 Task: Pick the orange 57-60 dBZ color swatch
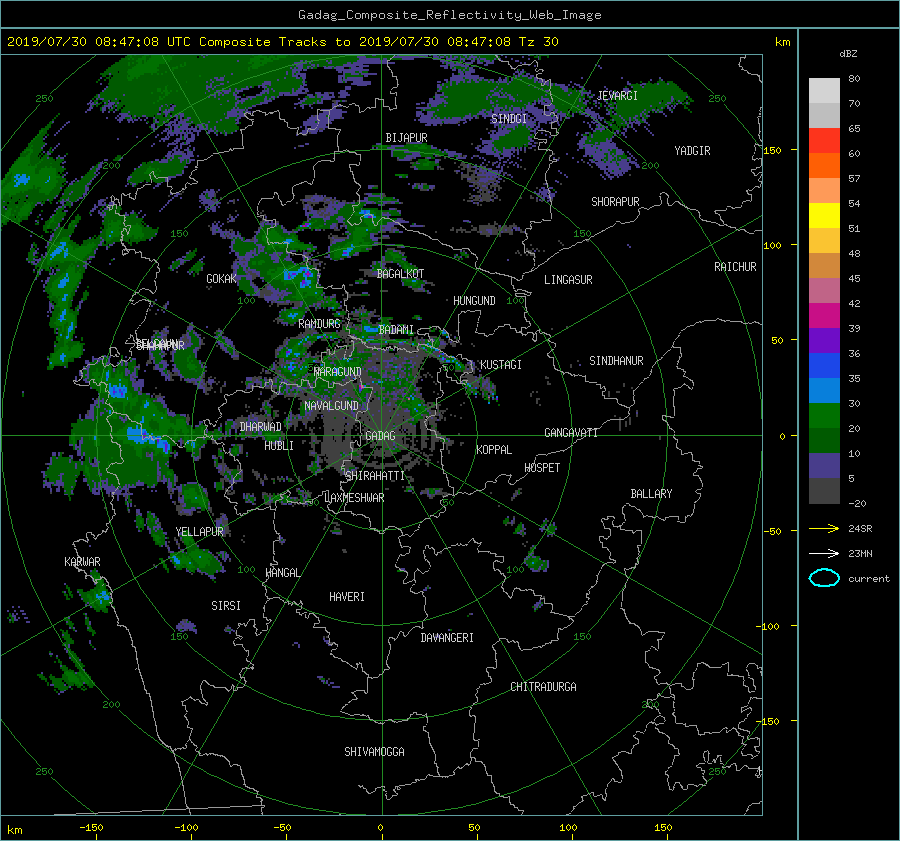[824, 166]
